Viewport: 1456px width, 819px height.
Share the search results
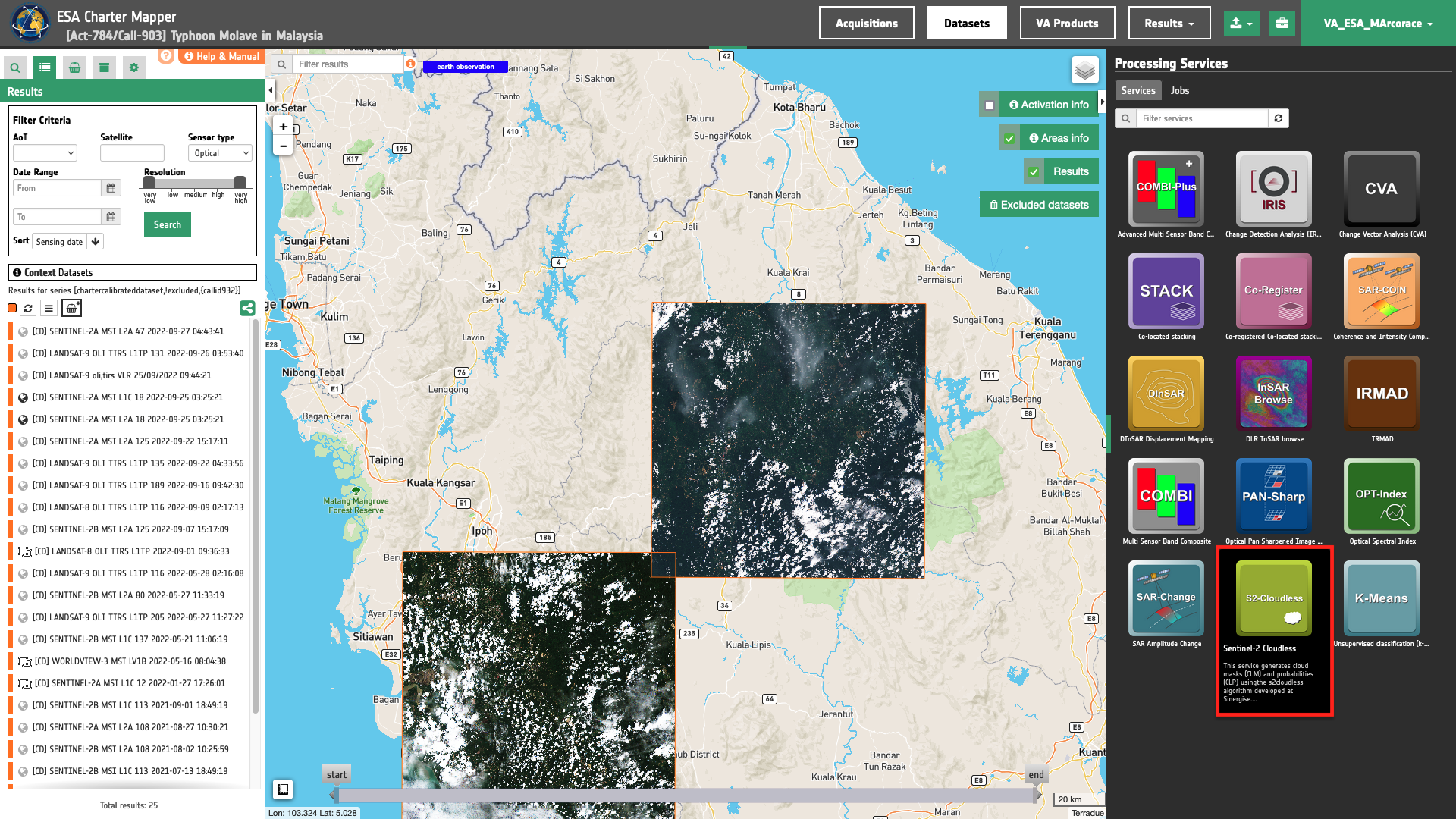pos(247,308)
